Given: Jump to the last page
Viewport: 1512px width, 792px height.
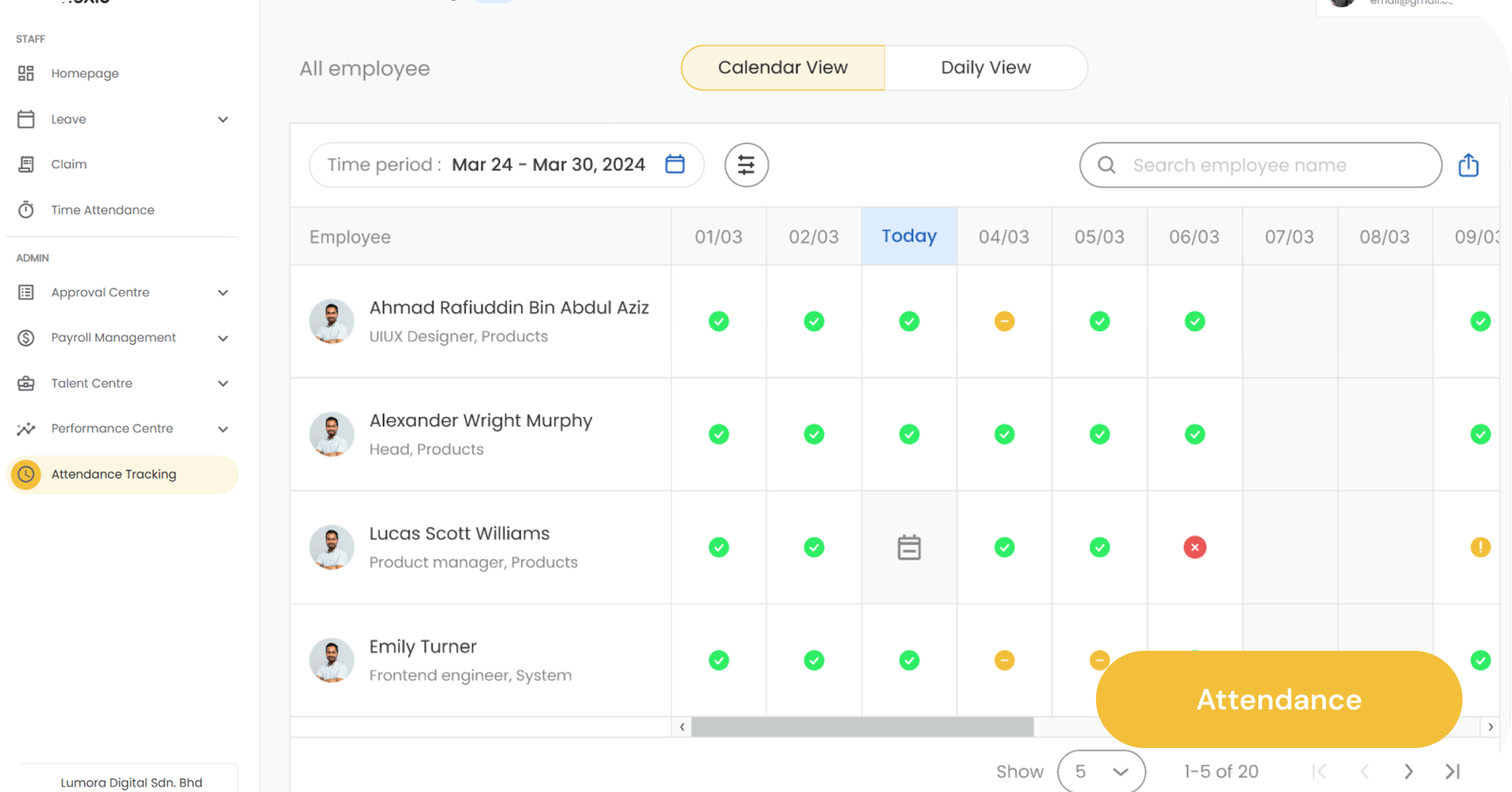Looking at the screenshot, I should click(1453, 771).
